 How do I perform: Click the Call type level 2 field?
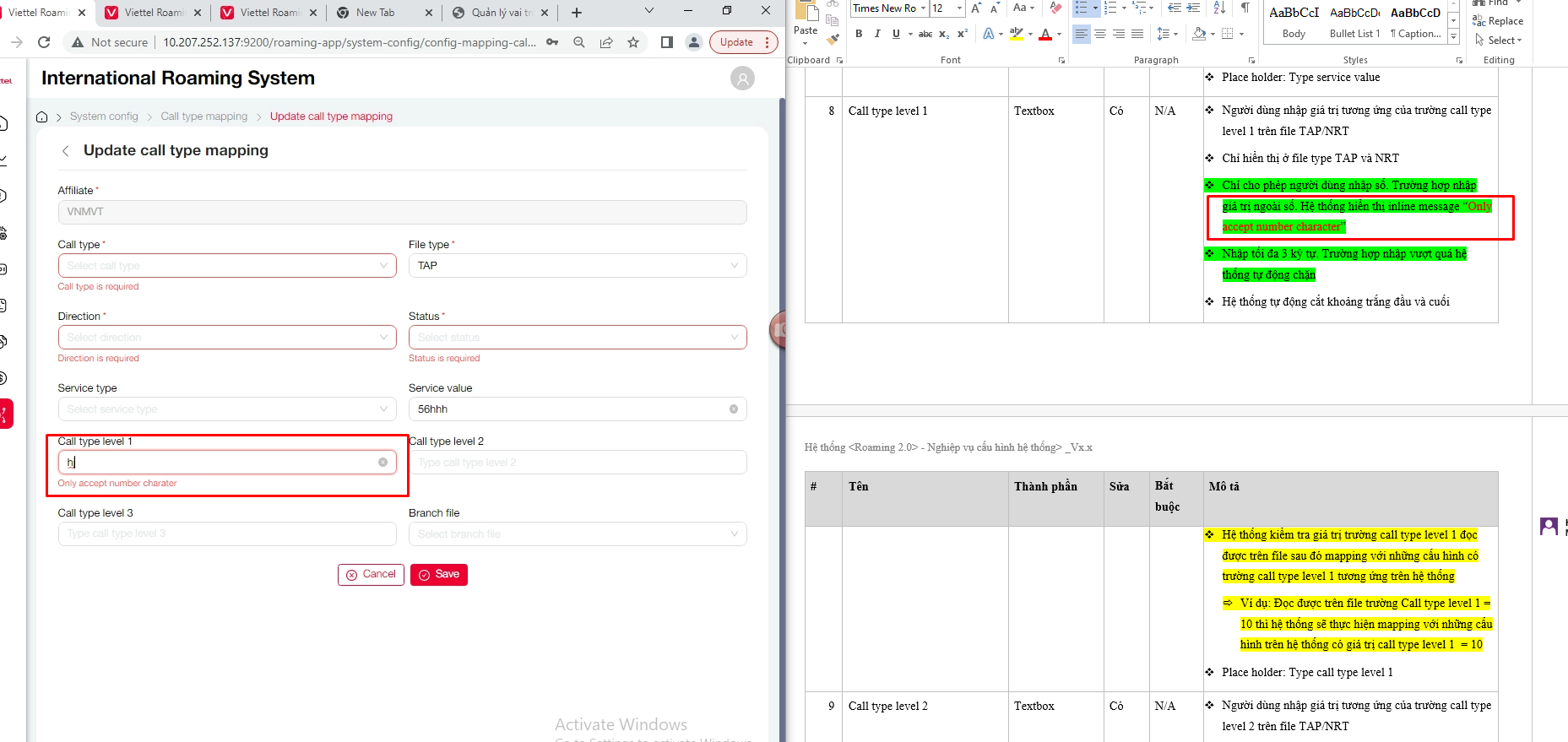[577, 463]
